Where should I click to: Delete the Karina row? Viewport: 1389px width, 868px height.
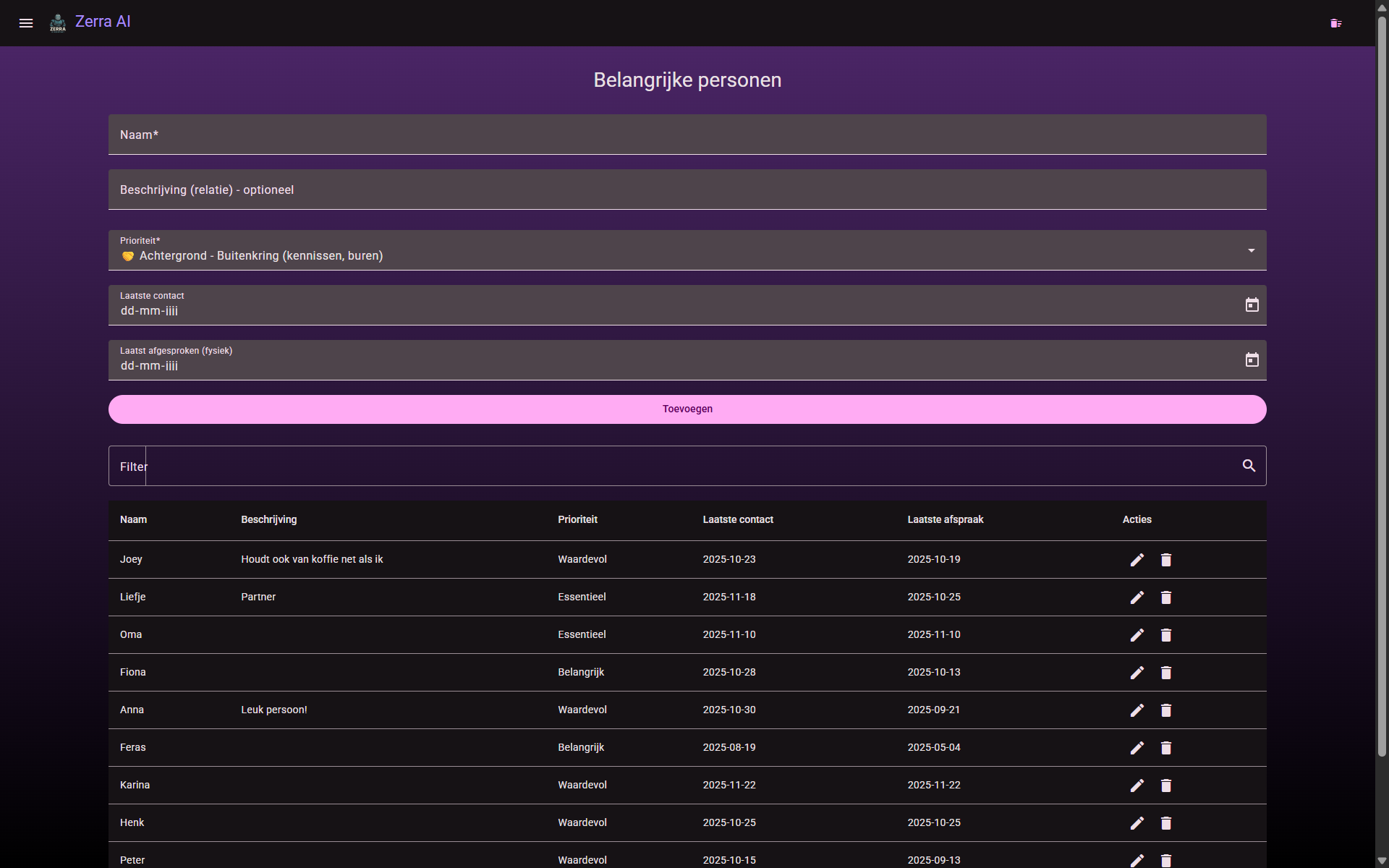pyautogui.click(x=1166, y=786)
